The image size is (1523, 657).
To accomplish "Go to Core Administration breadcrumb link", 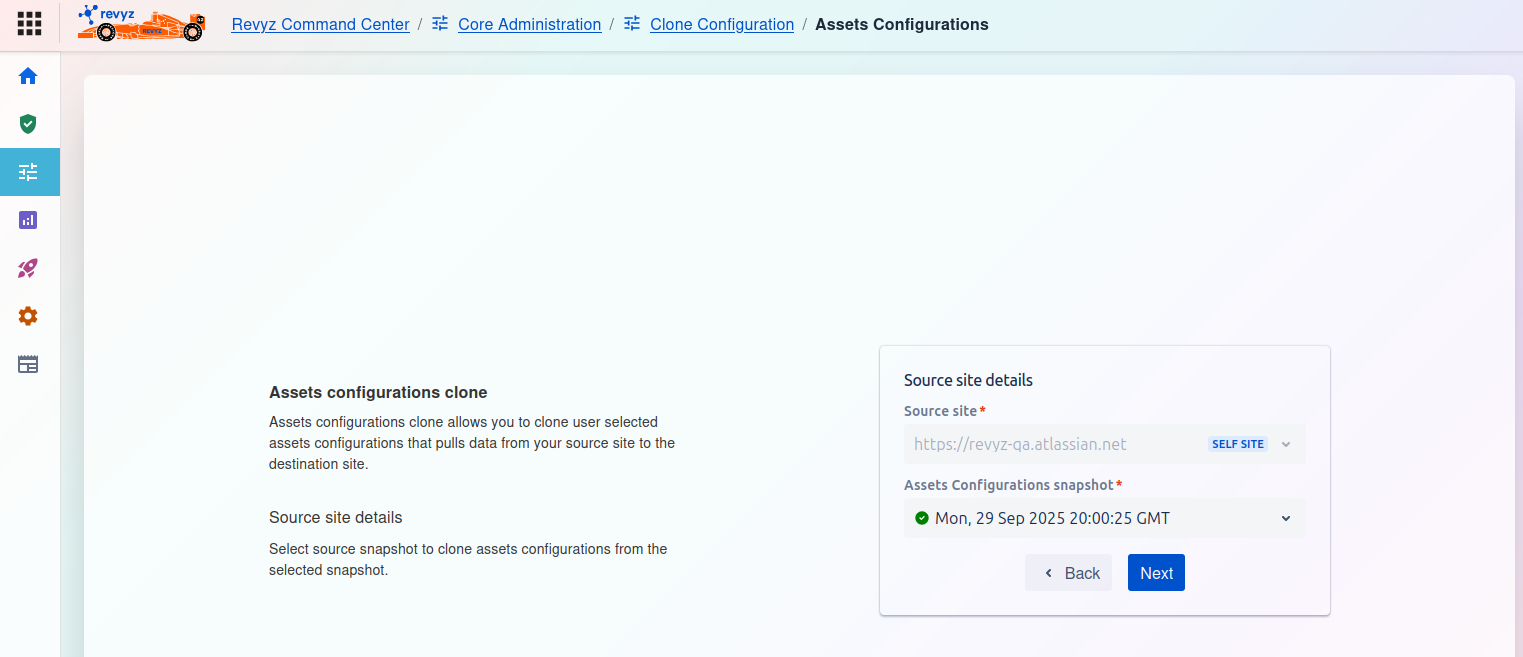I will tap(529, 24).
